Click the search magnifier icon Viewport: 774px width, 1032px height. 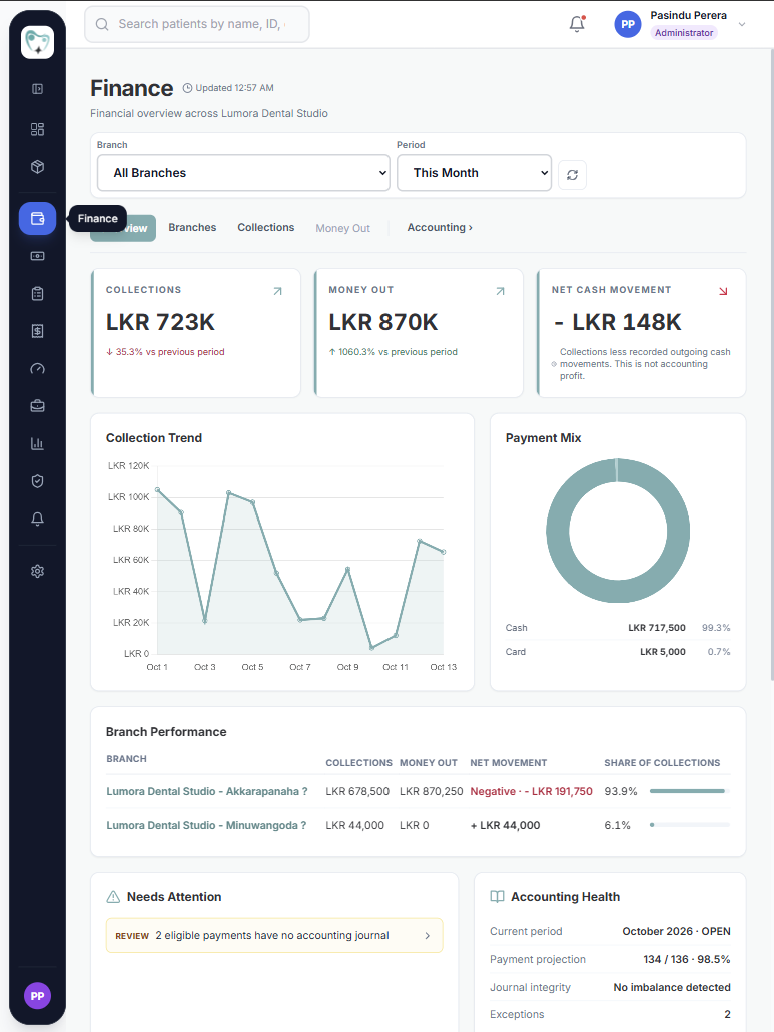(x=102, y=24)
